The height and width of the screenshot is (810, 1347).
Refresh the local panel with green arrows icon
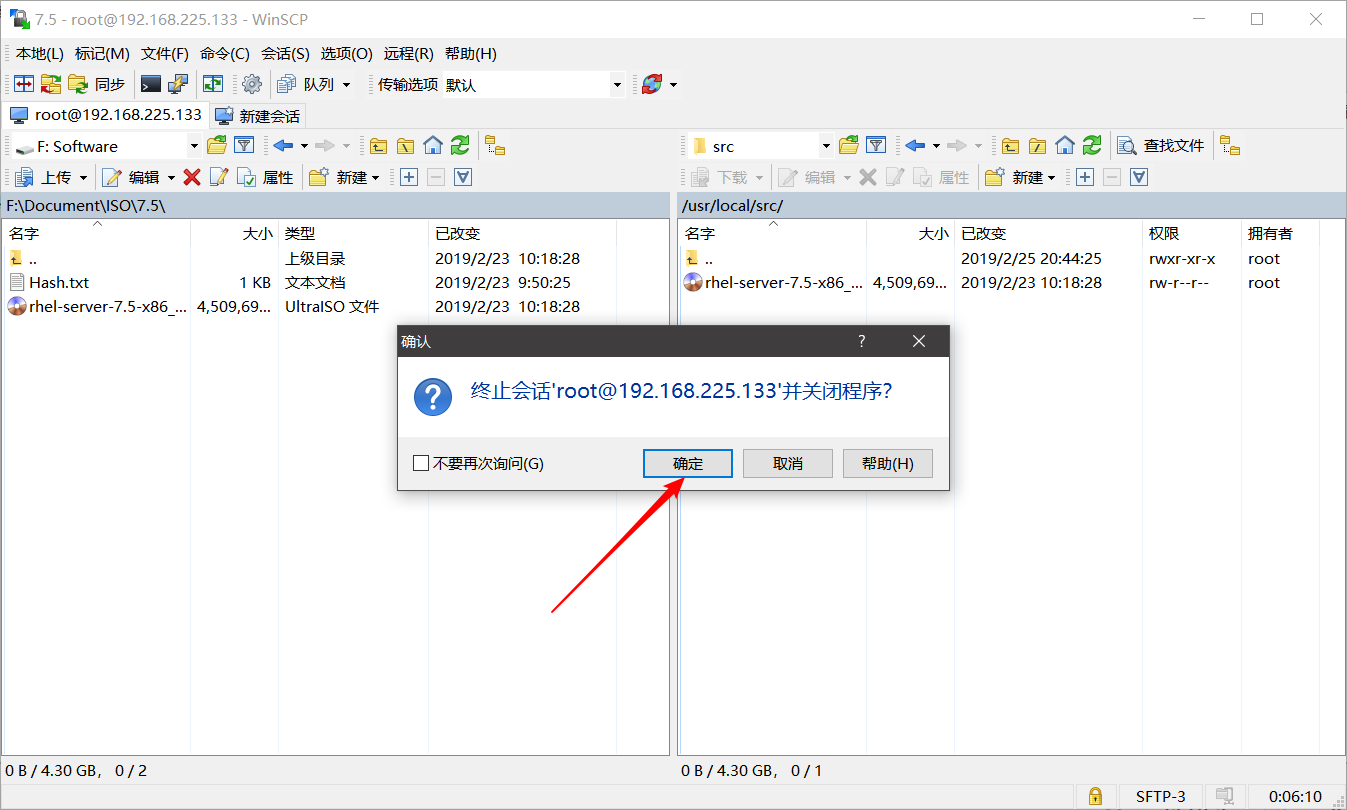point(459,146)
